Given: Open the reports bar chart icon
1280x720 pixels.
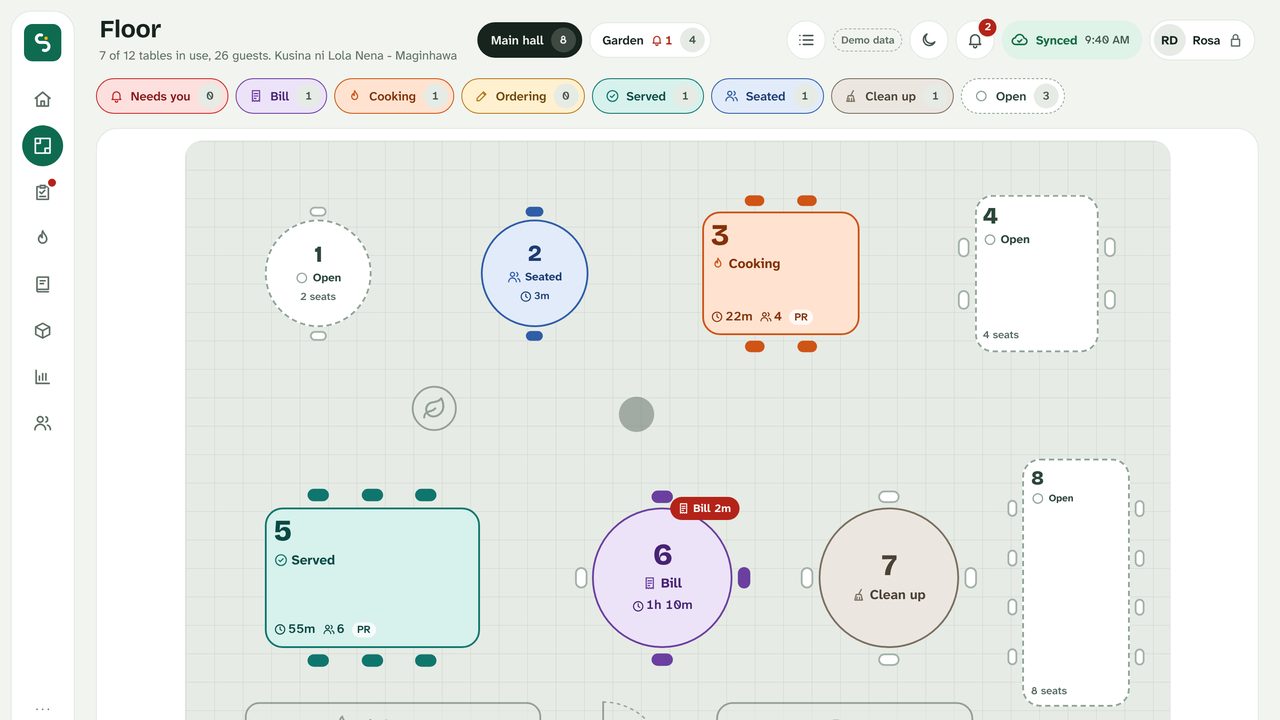Looking at the screenshot, I should pos(42,377).
